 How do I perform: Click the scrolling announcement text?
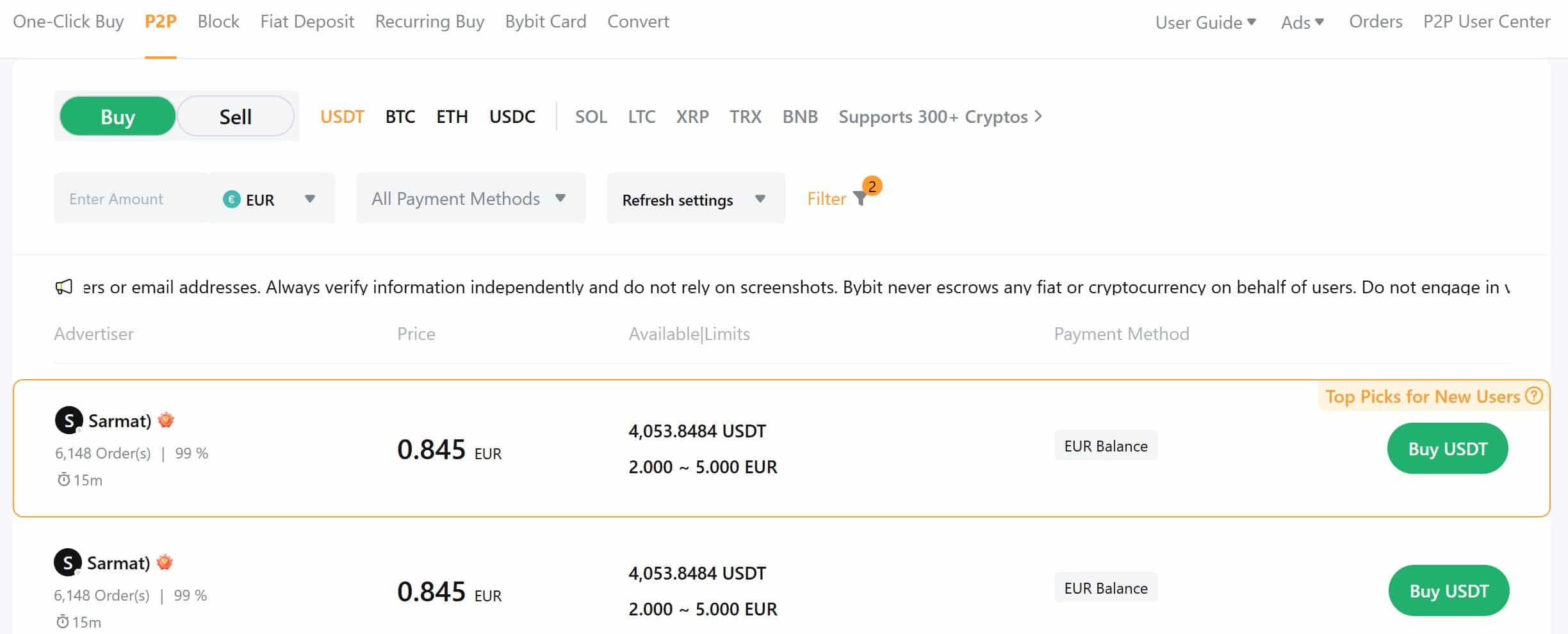point(796,287)
